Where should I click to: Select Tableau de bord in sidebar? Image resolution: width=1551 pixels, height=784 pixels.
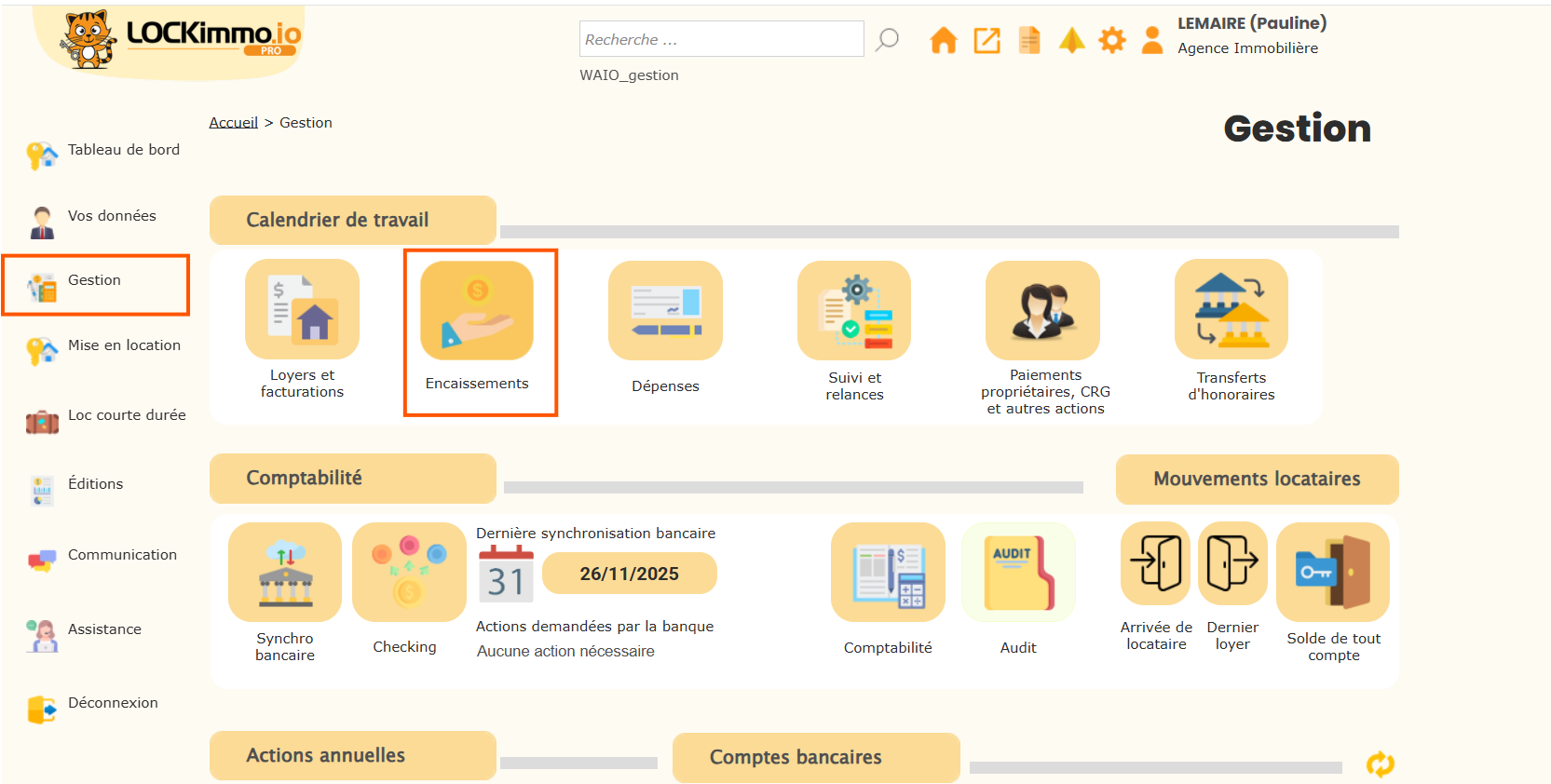pyautogui.click(x=123, y=150)
